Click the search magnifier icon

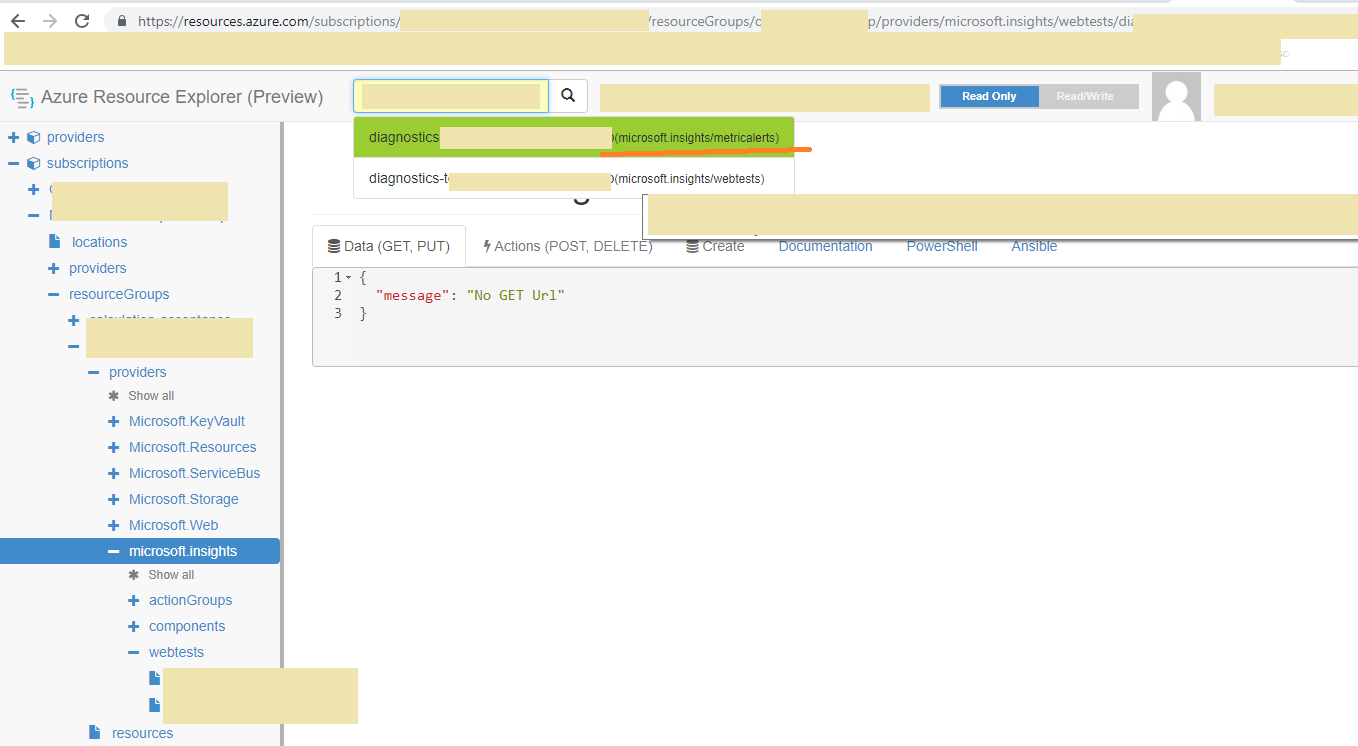coord(568,96)
